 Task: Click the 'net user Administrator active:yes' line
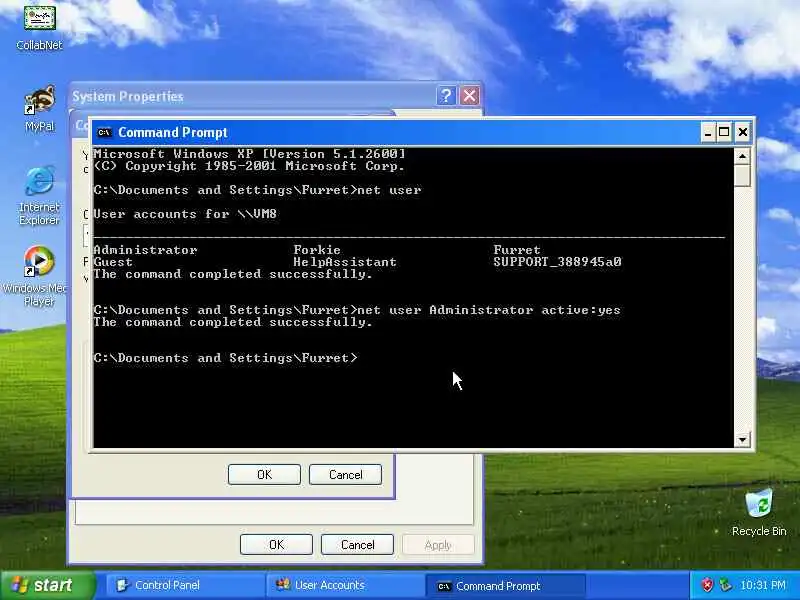pyautogui.click(x=357, y=310)
